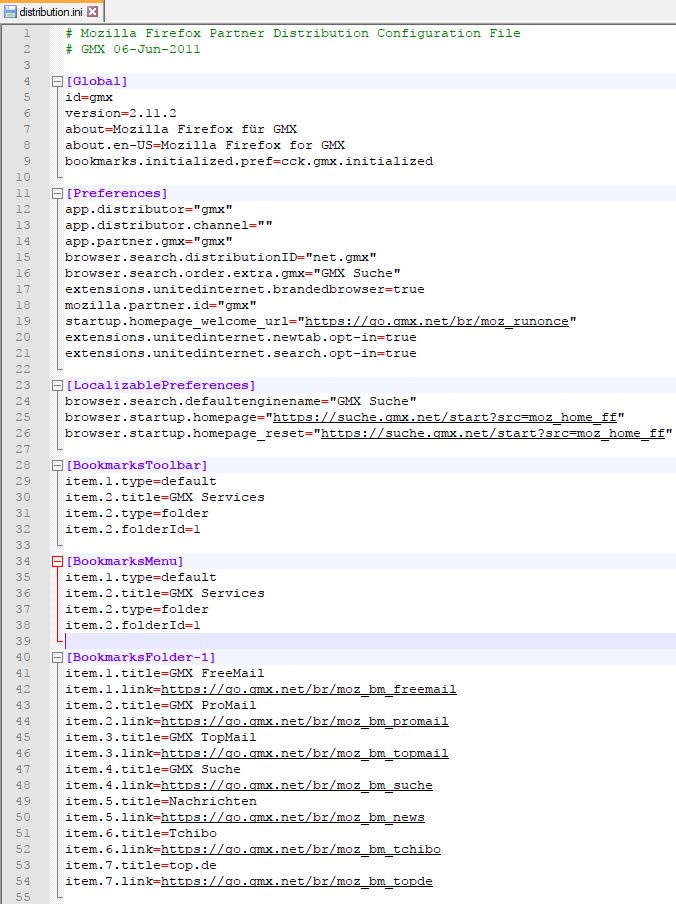Click the '# GMX 06-Jun-2011' comment line
The width and height of the screenshot is (676, 904).
click(x=133, y=50)
